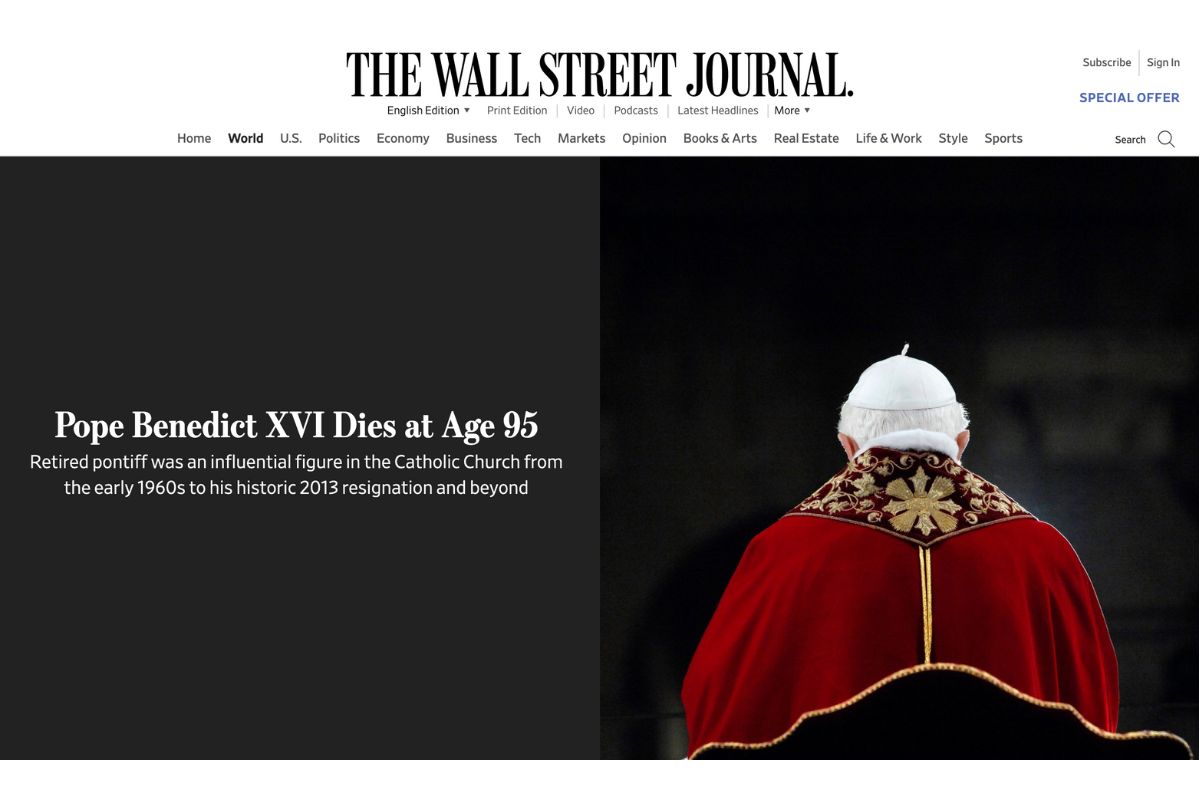Click the Subscribe link
Viewport: 1200px width, 800px height.
click(x=1107, y=62)
